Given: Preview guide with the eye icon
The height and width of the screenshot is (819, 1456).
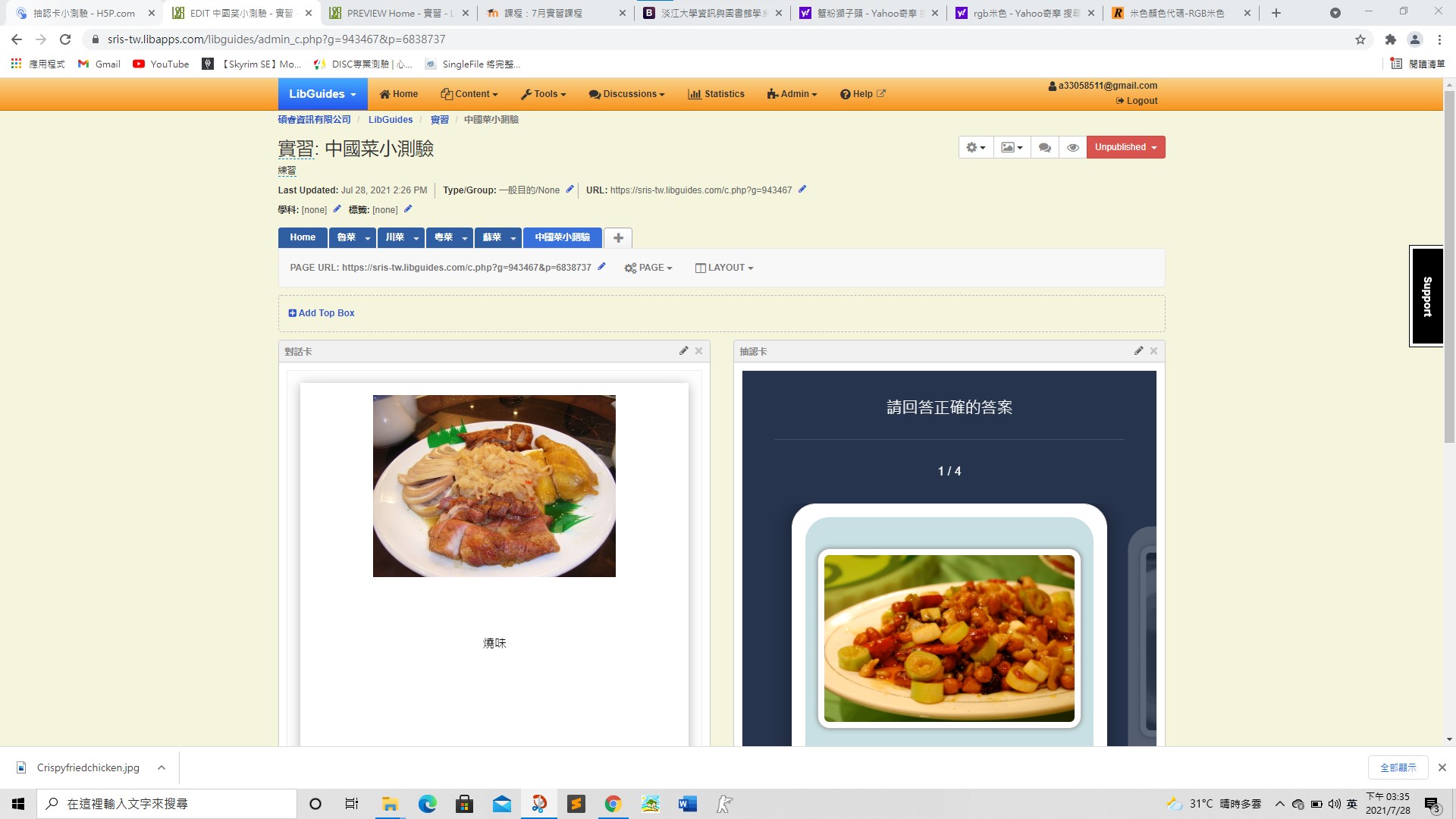Looking at the screenshot, I should pyautogui.click(x=1072, y=147).
